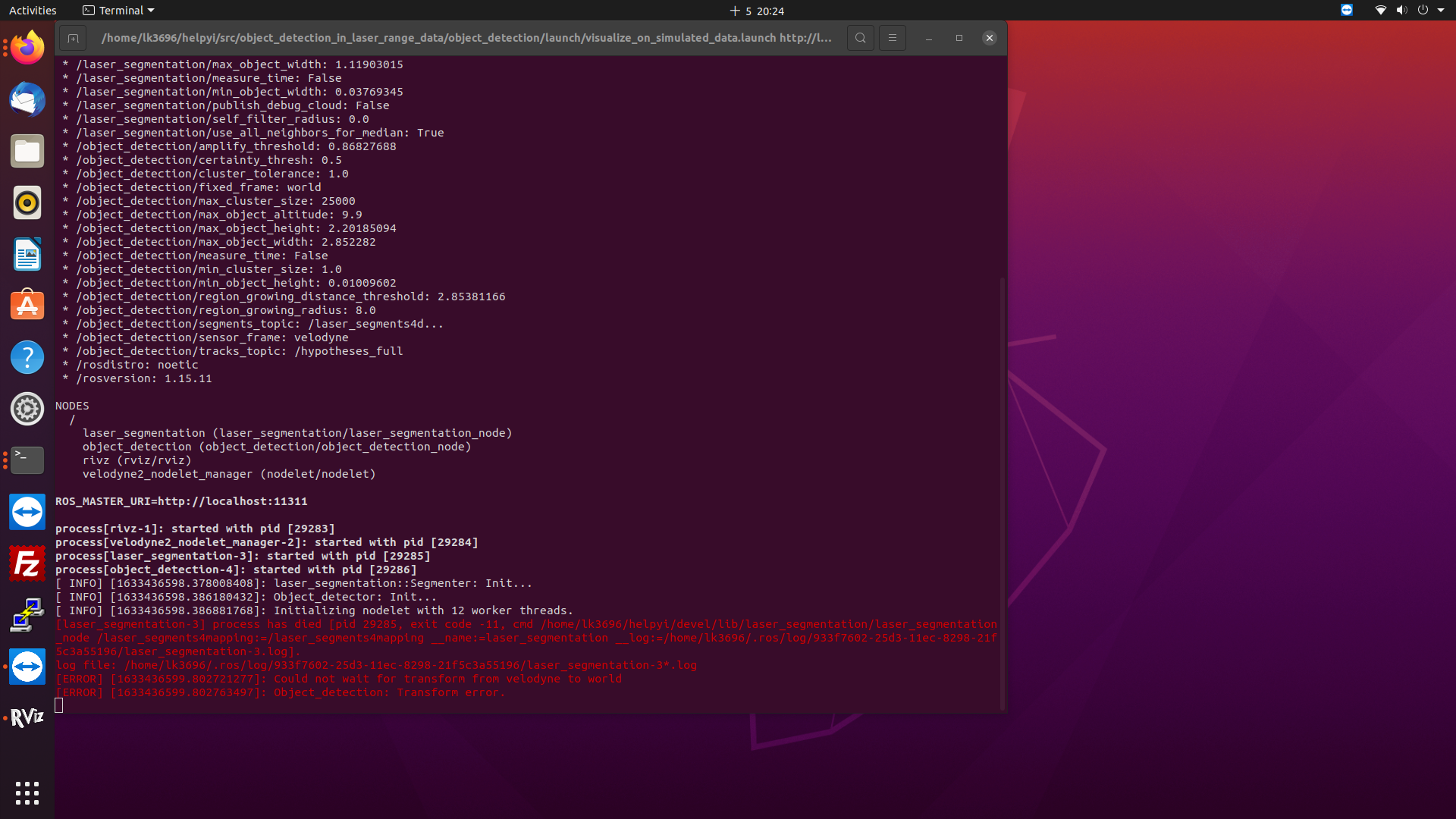Image resolution: width=1456 pixels, height=819 pixels.
Task: Click the 'process[laser_segmentation-3]: started' line
Action: (x=243, y=556)
